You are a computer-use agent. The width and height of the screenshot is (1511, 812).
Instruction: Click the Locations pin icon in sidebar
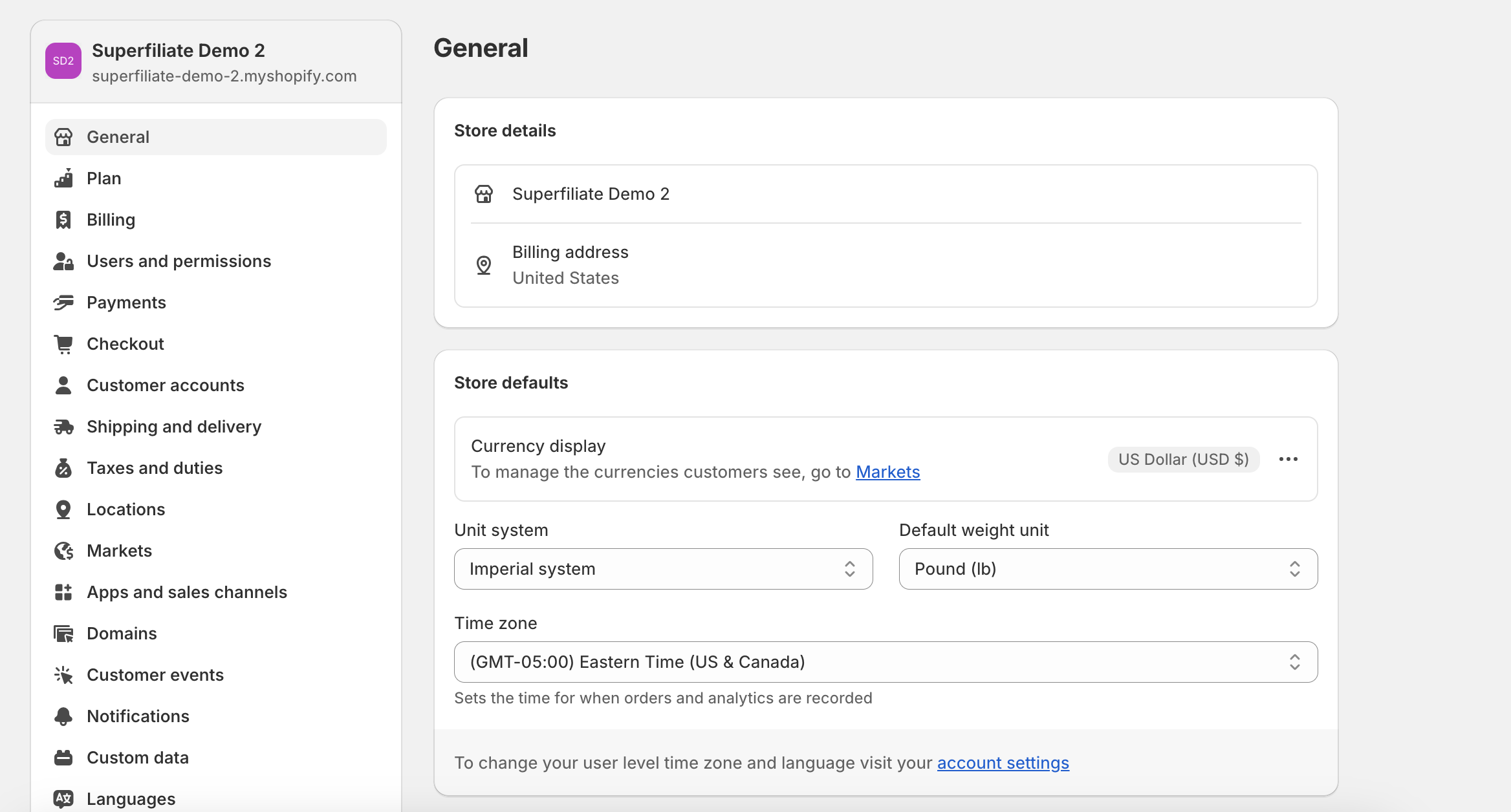tap(63, 509)
